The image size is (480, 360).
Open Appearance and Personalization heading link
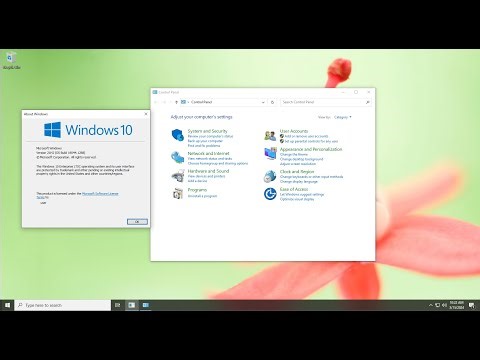tap(311, 149)
